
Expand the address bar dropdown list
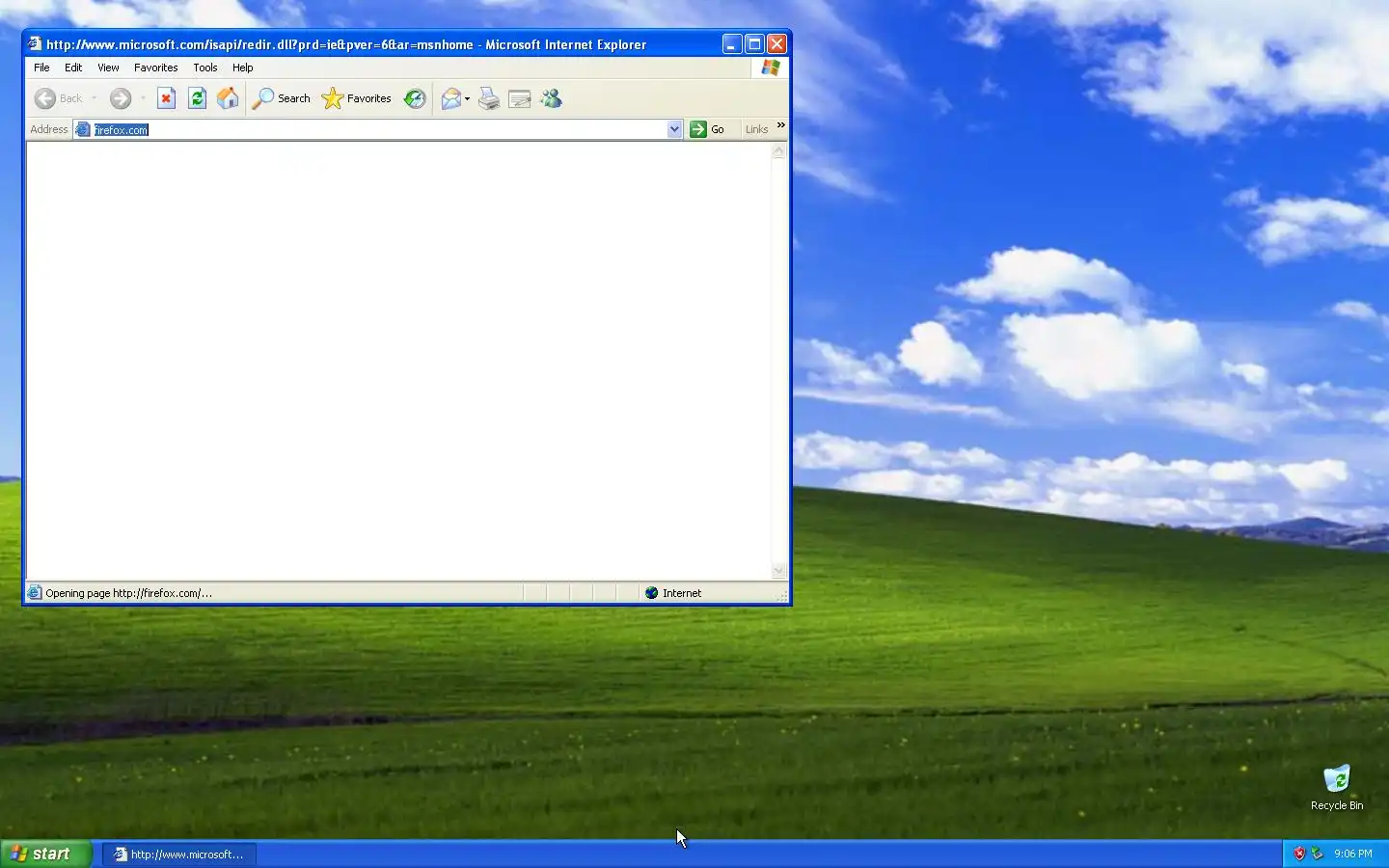click(x=674, y=129)
